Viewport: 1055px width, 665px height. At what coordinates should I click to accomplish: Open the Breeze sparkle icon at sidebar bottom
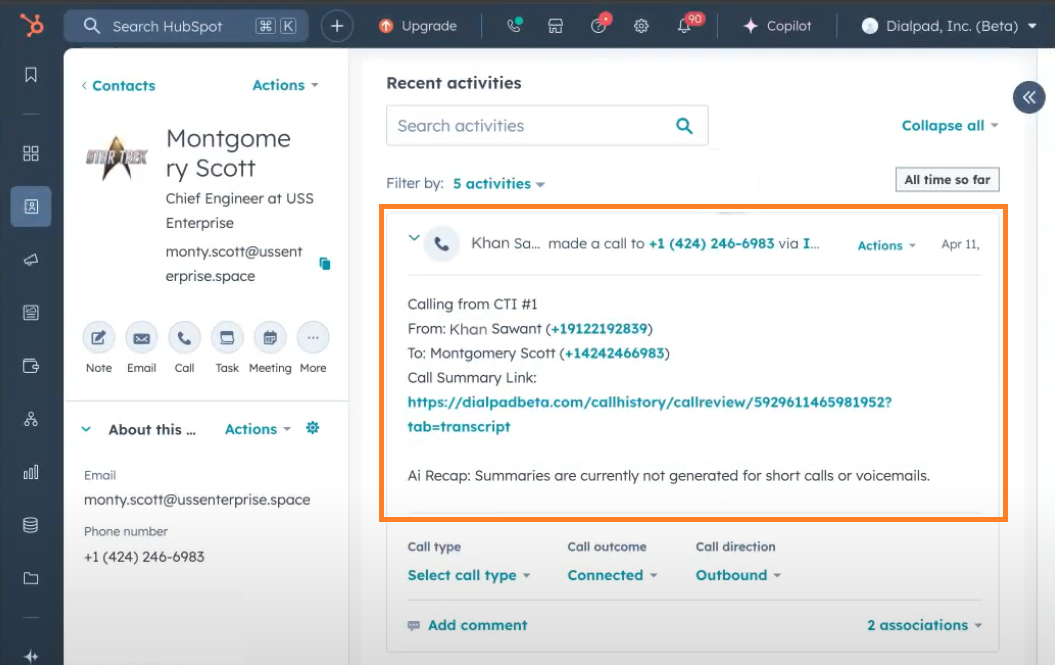point(31,656)
